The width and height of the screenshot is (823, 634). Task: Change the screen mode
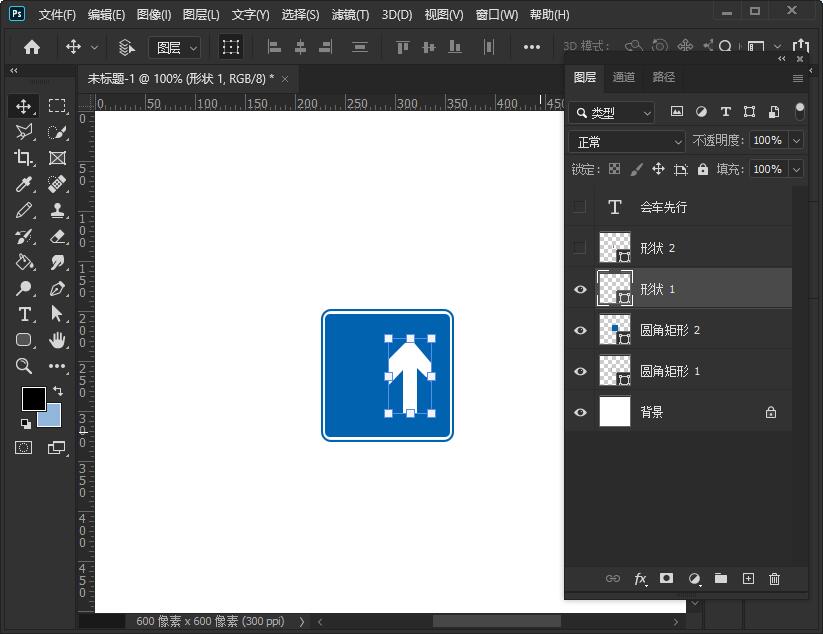[x=57, y=448]
